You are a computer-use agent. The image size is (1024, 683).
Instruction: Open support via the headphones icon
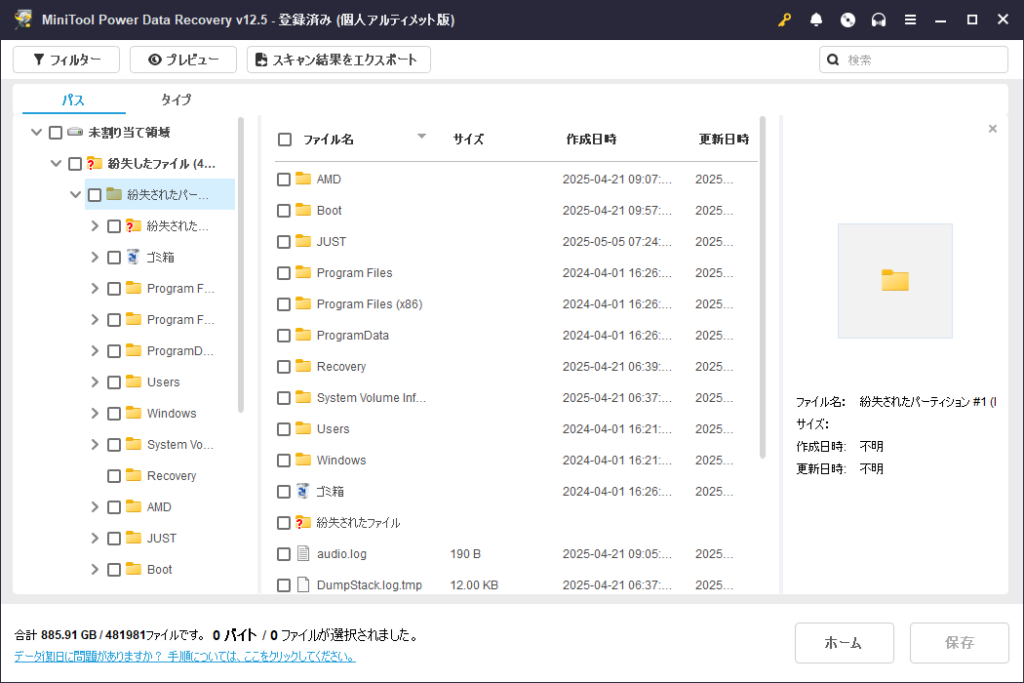(878, 20)
